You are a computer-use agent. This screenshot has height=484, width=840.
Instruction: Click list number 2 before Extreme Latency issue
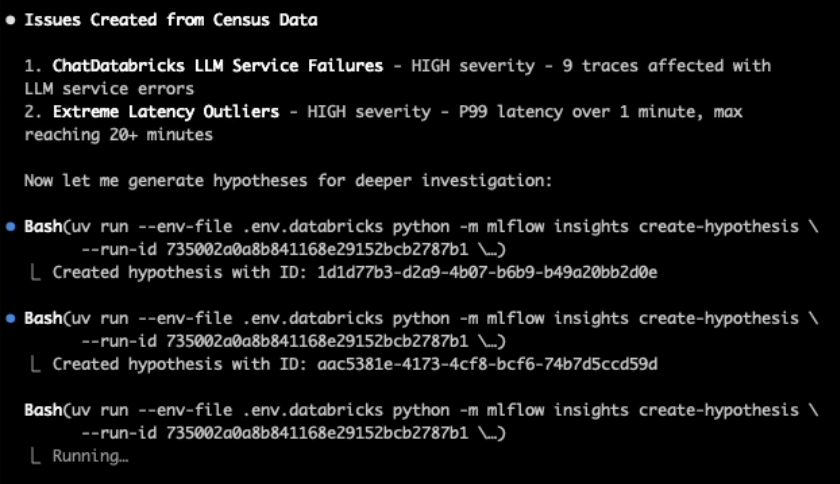coord(32,112)
